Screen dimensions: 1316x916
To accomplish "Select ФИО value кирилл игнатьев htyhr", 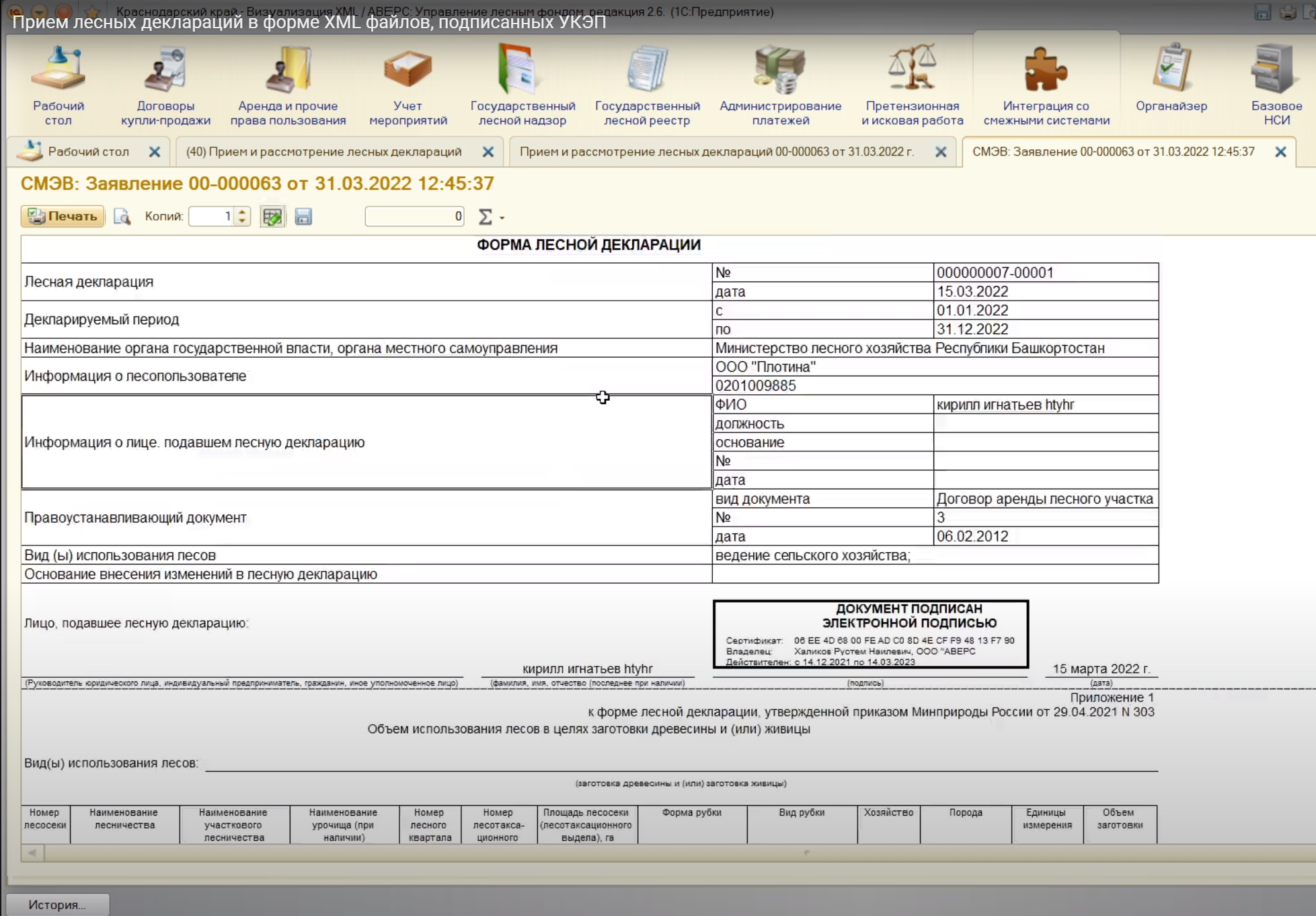I will (1046, 404).
